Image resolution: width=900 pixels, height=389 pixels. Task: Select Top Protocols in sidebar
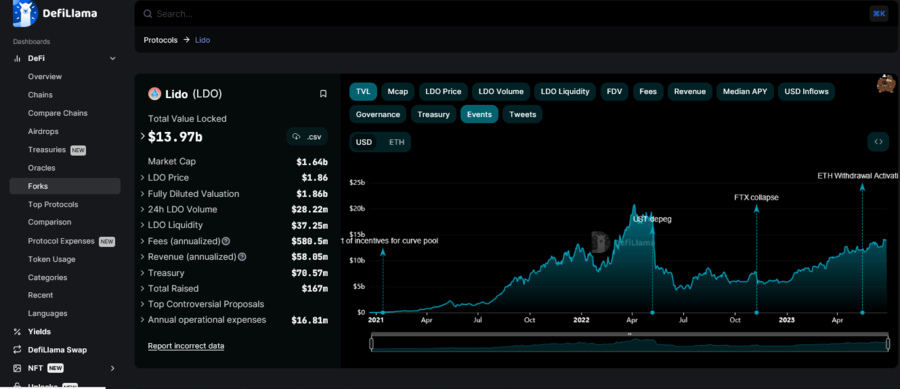53,204
